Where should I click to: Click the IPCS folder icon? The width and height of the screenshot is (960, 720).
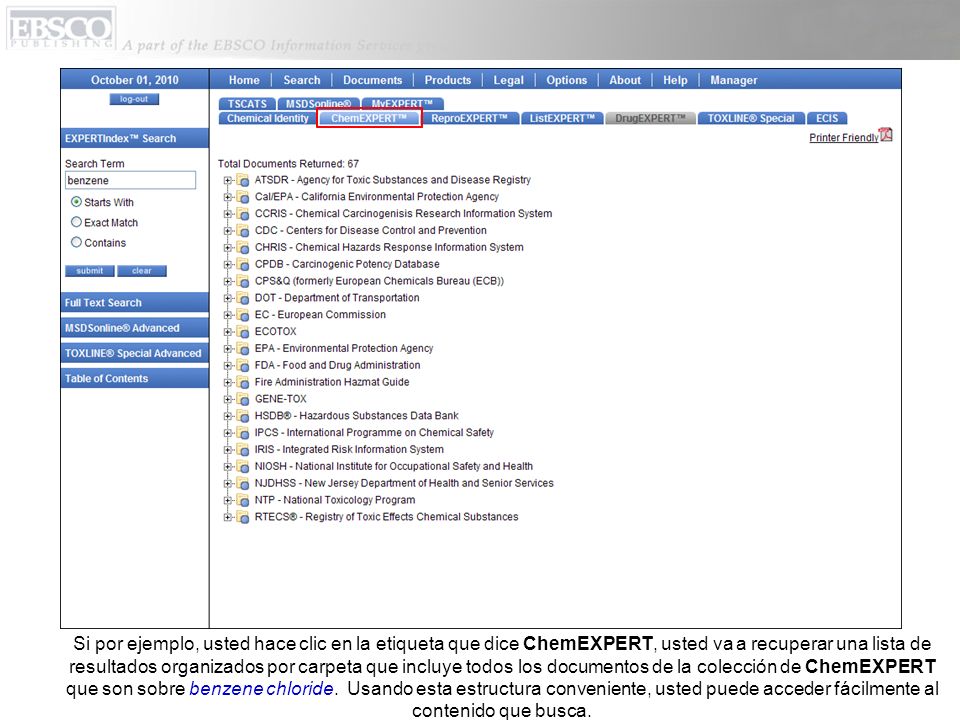(x=243, y=433)
